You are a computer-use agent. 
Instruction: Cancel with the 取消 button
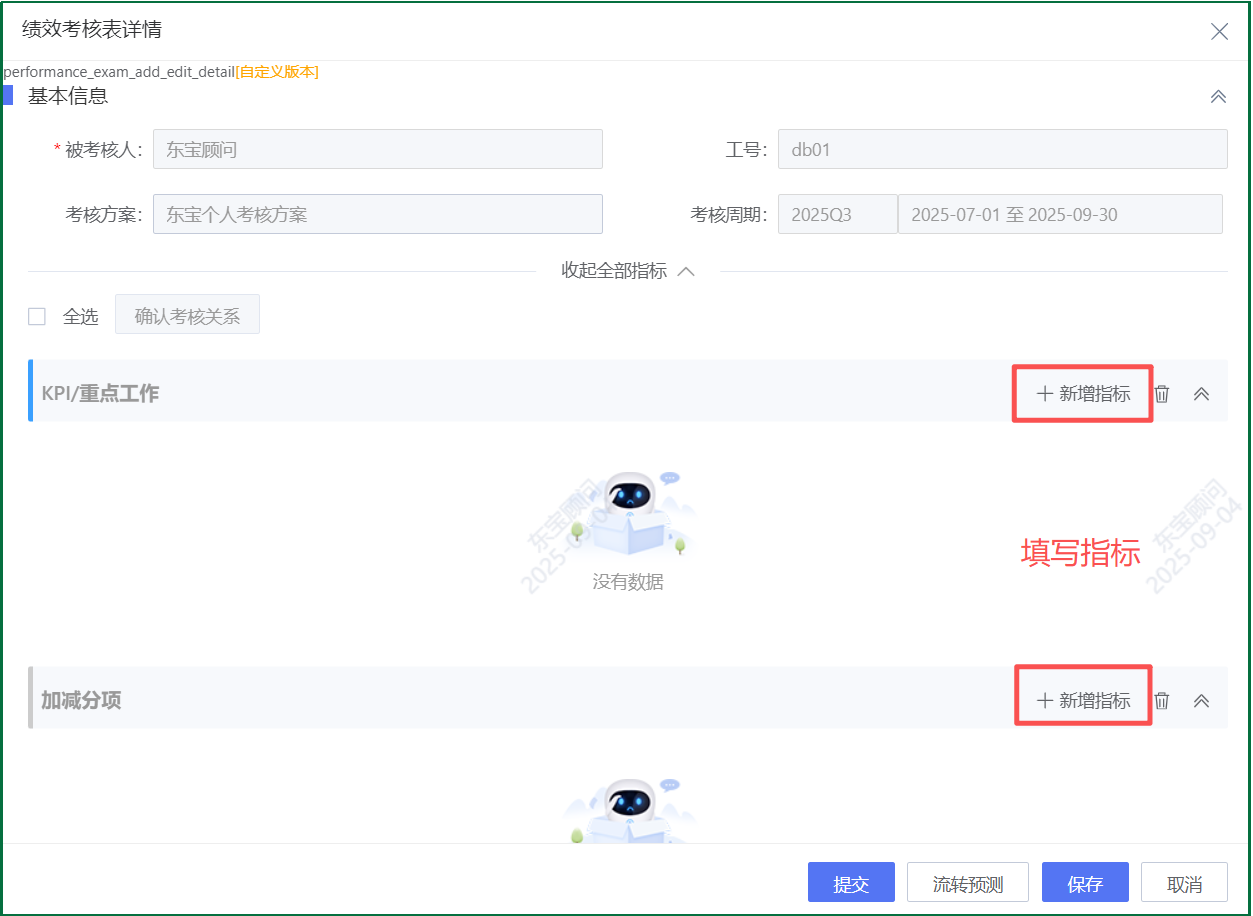pos(1184,884)
